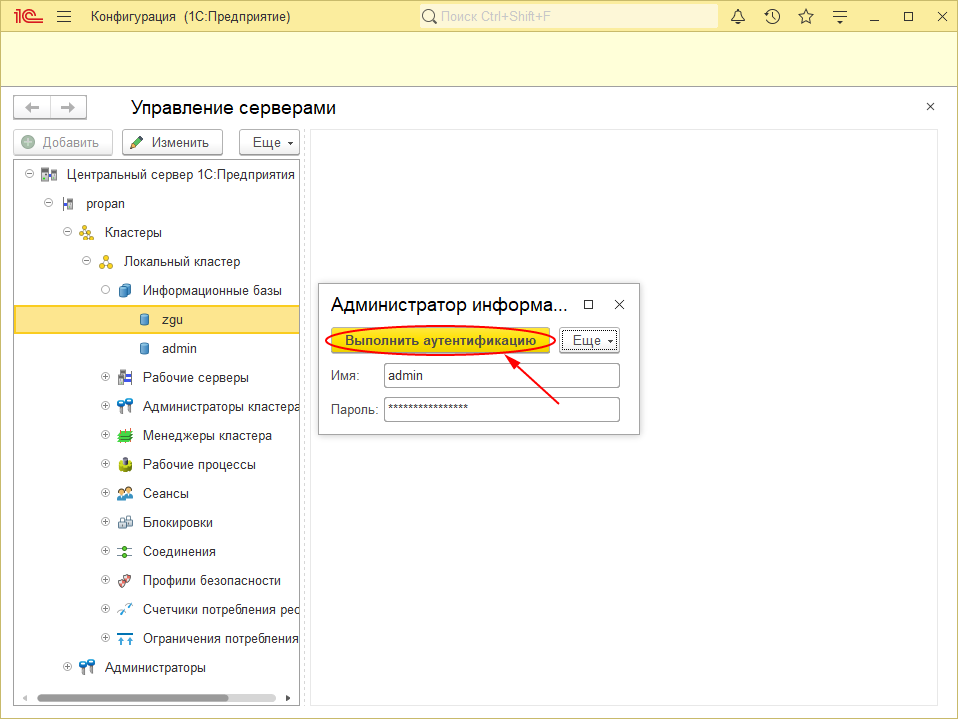Open notifications bell icon

[x=738, y=16]
